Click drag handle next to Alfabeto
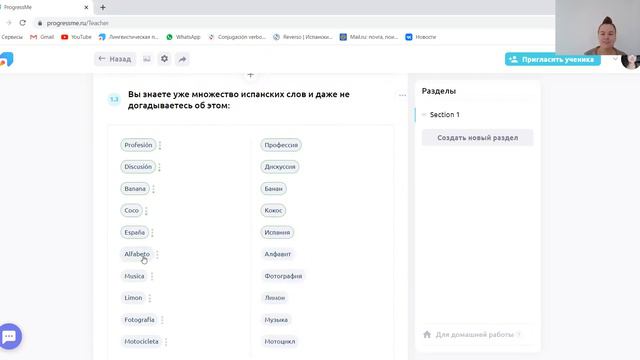This screenshot has height=360, width=640. [x=157, y=254]
